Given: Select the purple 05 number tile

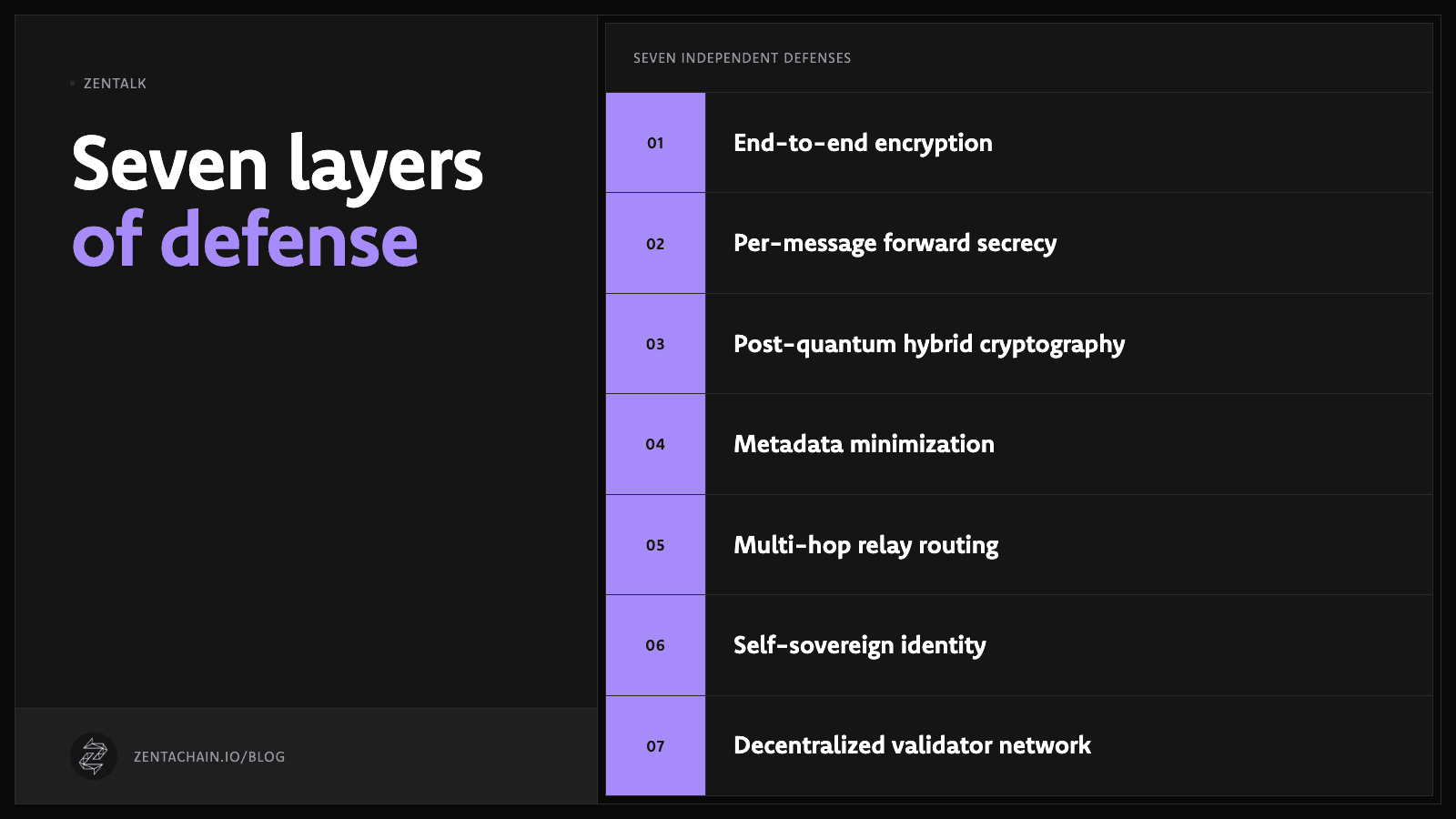Looking at the screenshot, I should [655, 545].
